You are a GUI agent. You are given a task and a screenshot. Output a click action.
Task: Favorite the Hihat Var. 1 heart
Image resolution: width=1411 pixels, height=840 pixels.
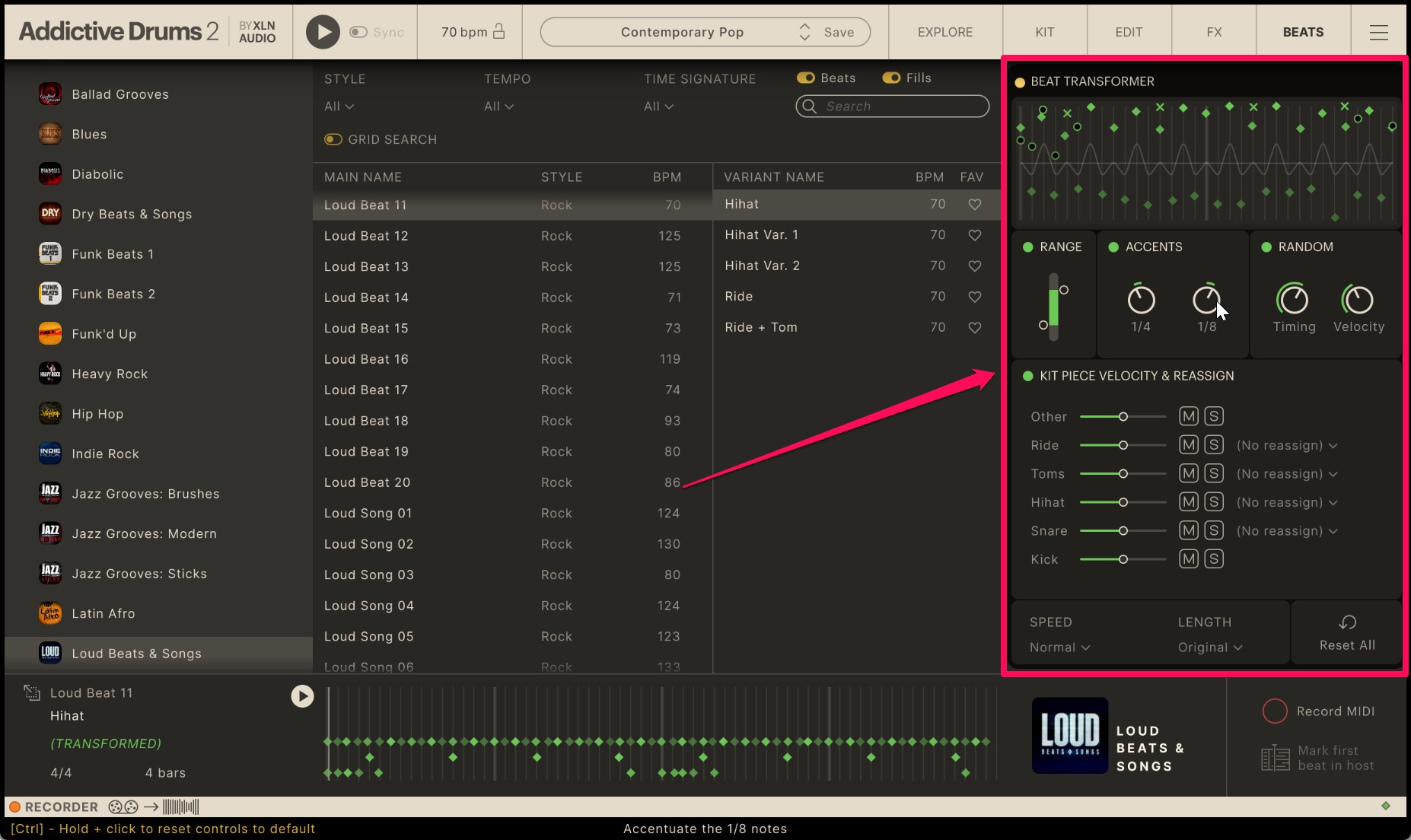tap(974, 235)
